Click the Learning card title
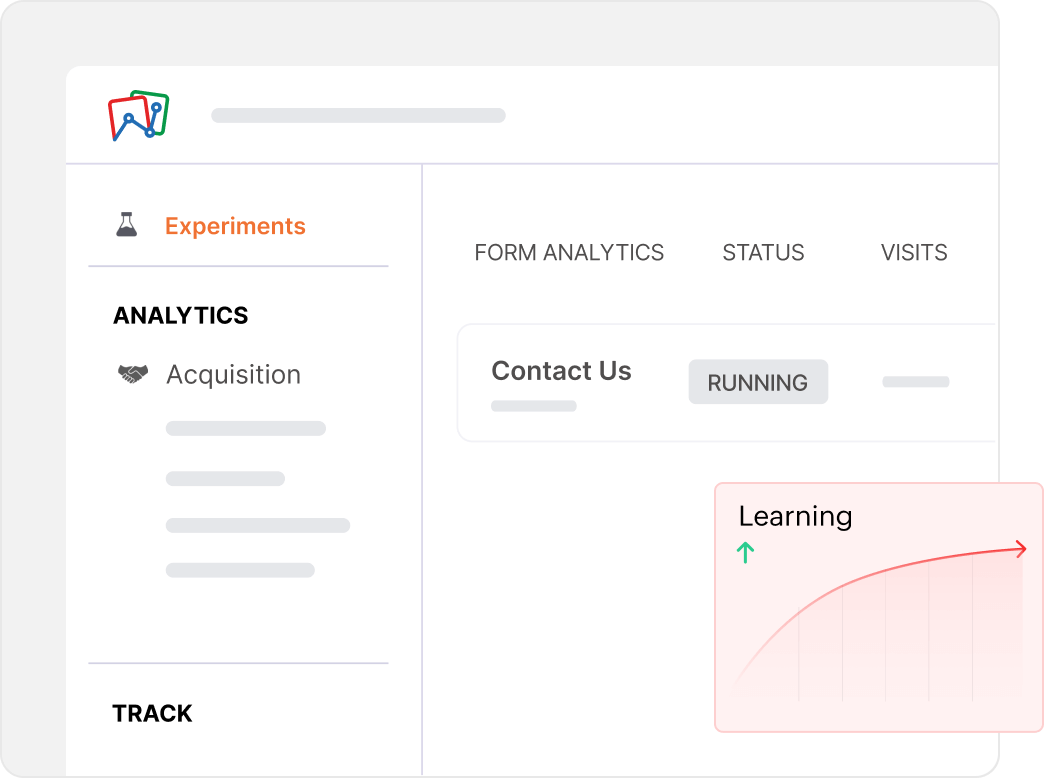 [795, 516]
